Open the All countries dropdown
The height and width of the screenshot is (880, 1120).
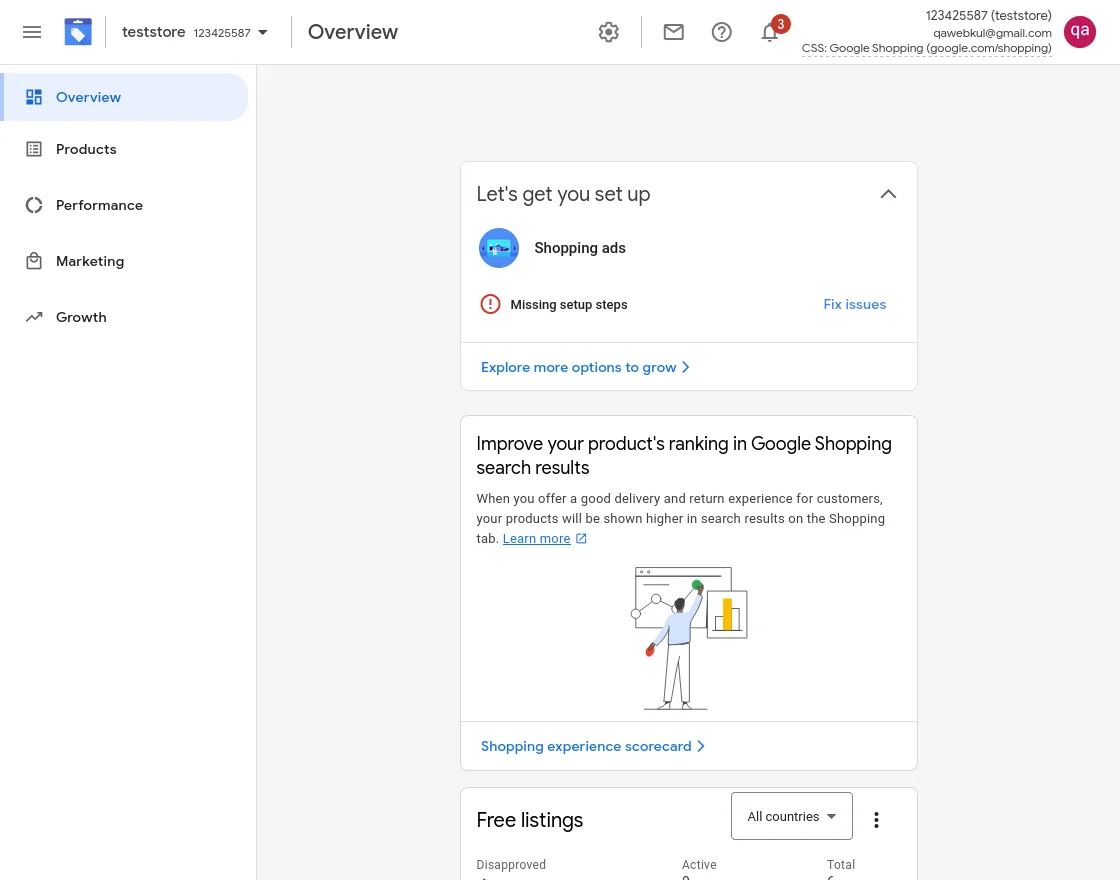[x=791, y=816]
